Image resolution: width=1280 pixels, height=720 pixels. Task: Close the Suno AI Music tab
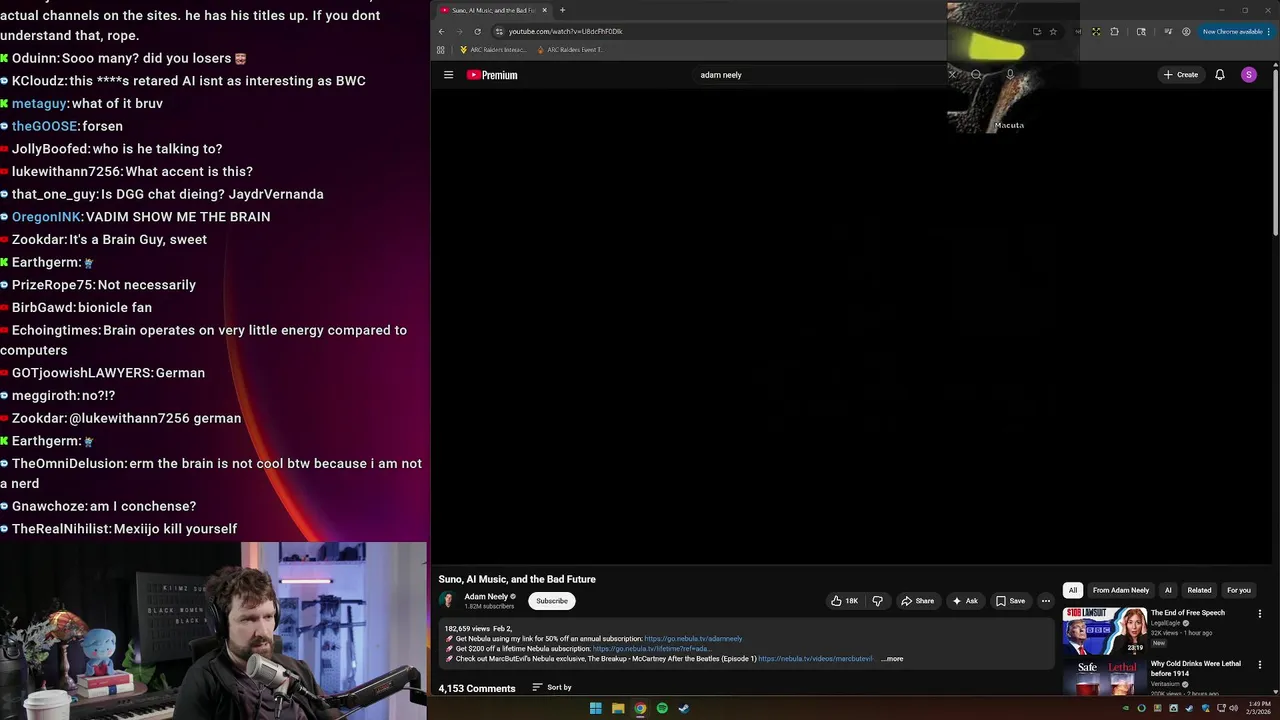[x=544, y=10]
